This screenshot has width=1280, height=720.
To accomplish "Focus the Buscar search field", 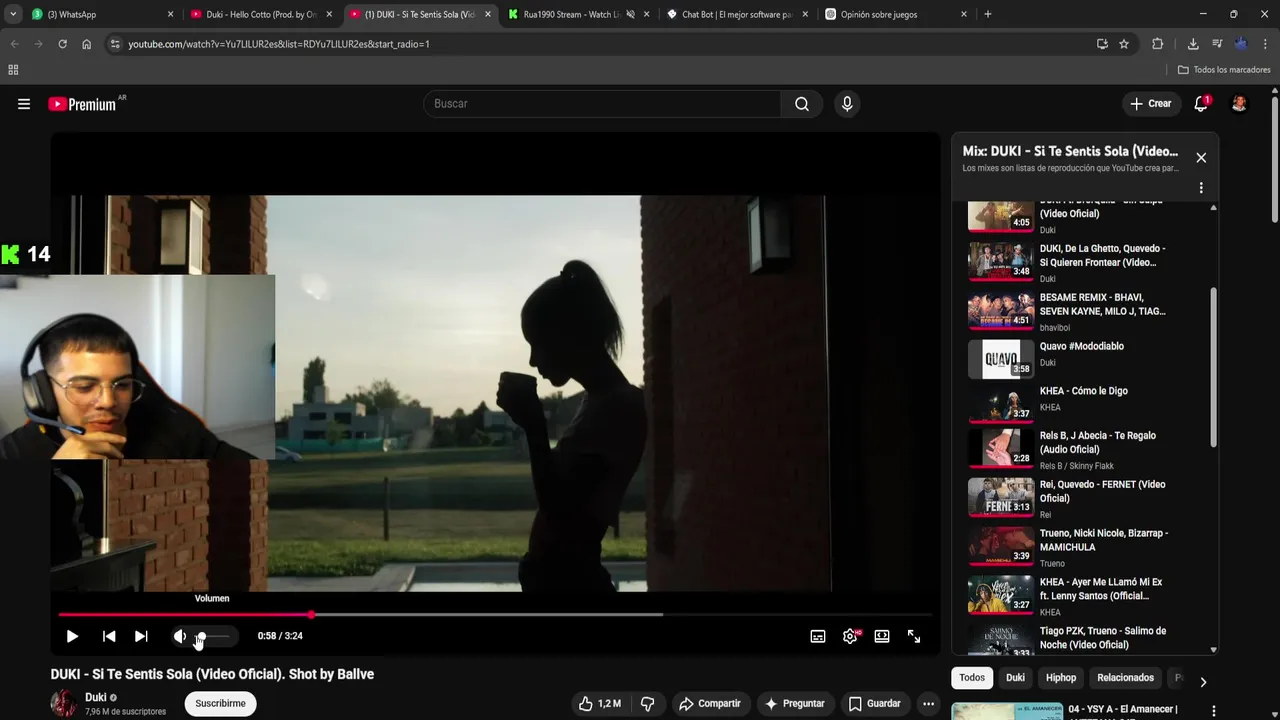I will tap(602, 104).
